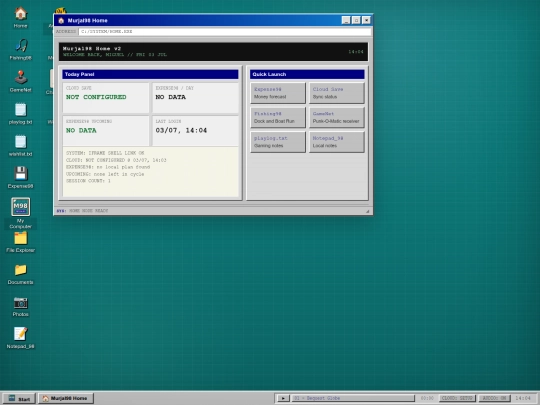Click the track title display in taskbar player
The height and width of the screenshot is (405, 540).
(x=353, y=398)
